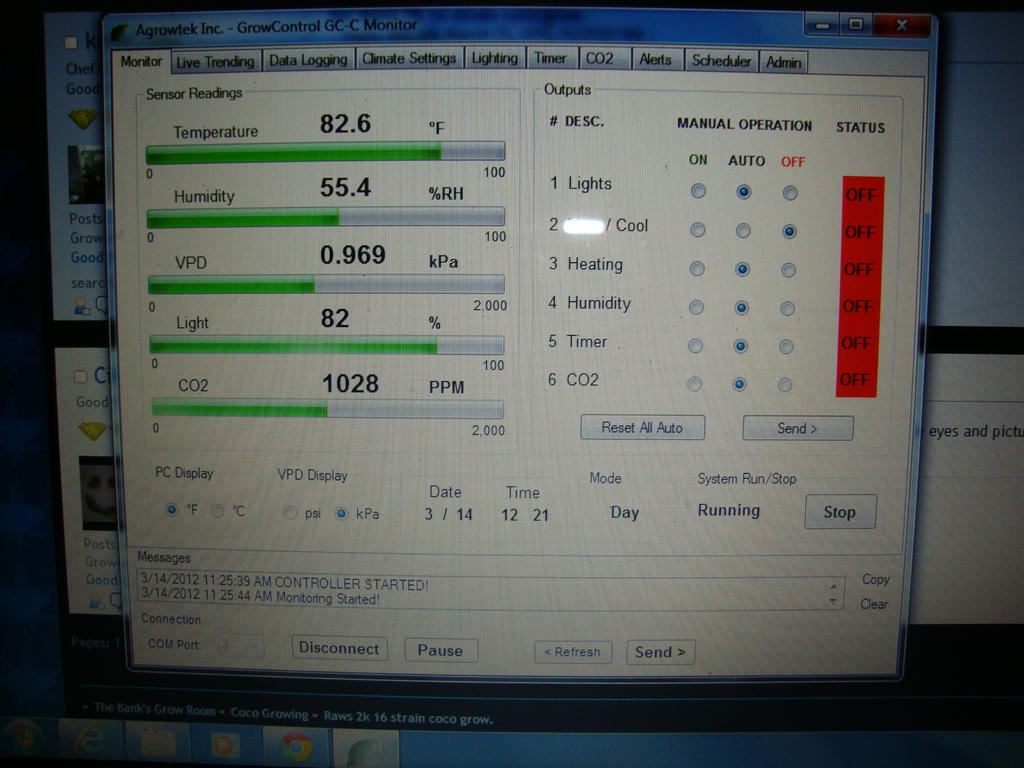Viewport: 1024px width, 768px height.
Task: Click the Send button in Connection section
Action: [660, 652]
